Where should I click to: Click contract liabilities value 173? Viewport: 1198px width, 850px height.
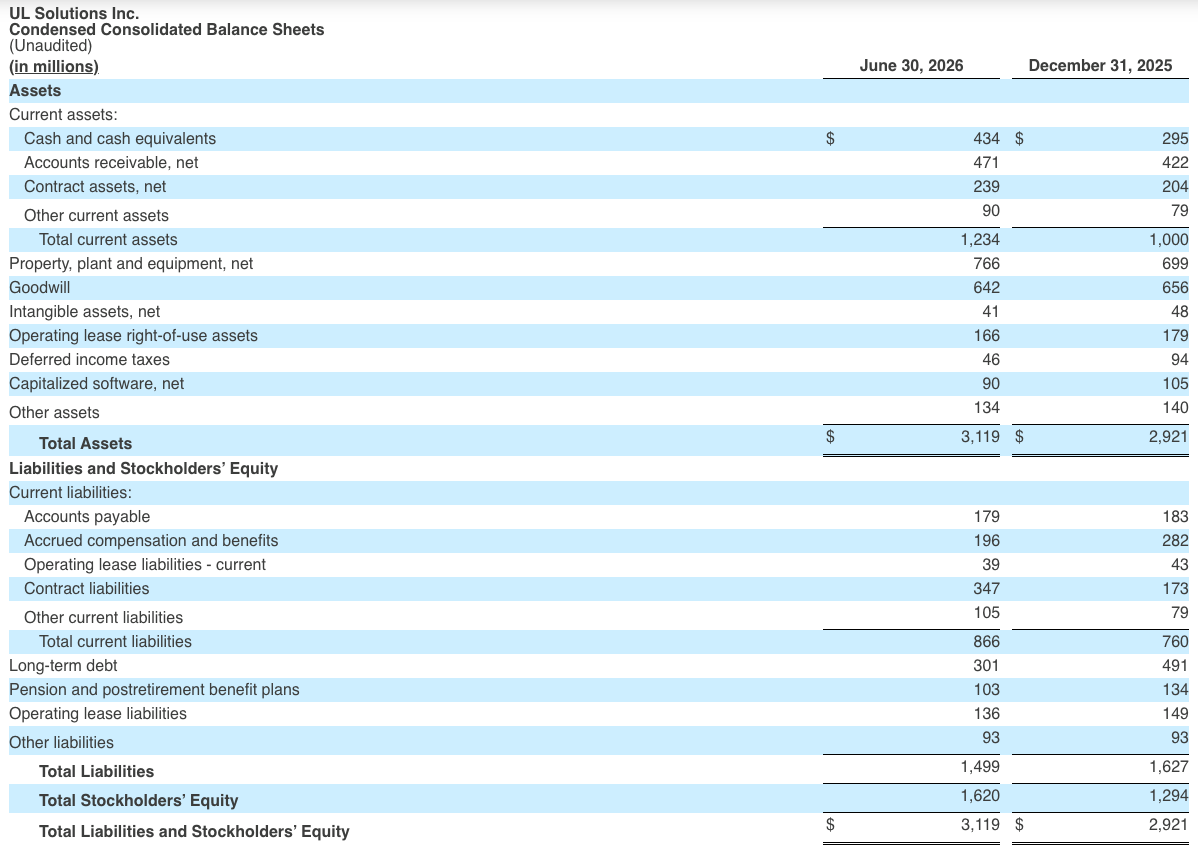coord(1175,589)
